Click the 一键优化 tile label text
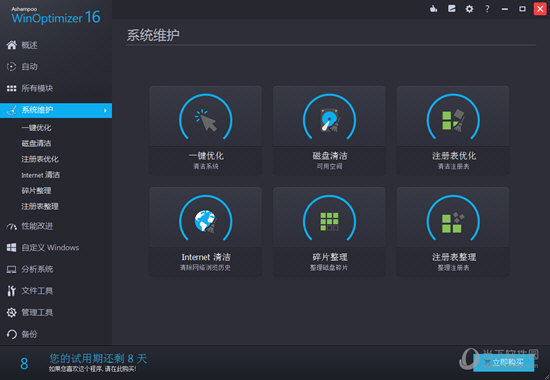The image size is (550, 380). [206, 156]
